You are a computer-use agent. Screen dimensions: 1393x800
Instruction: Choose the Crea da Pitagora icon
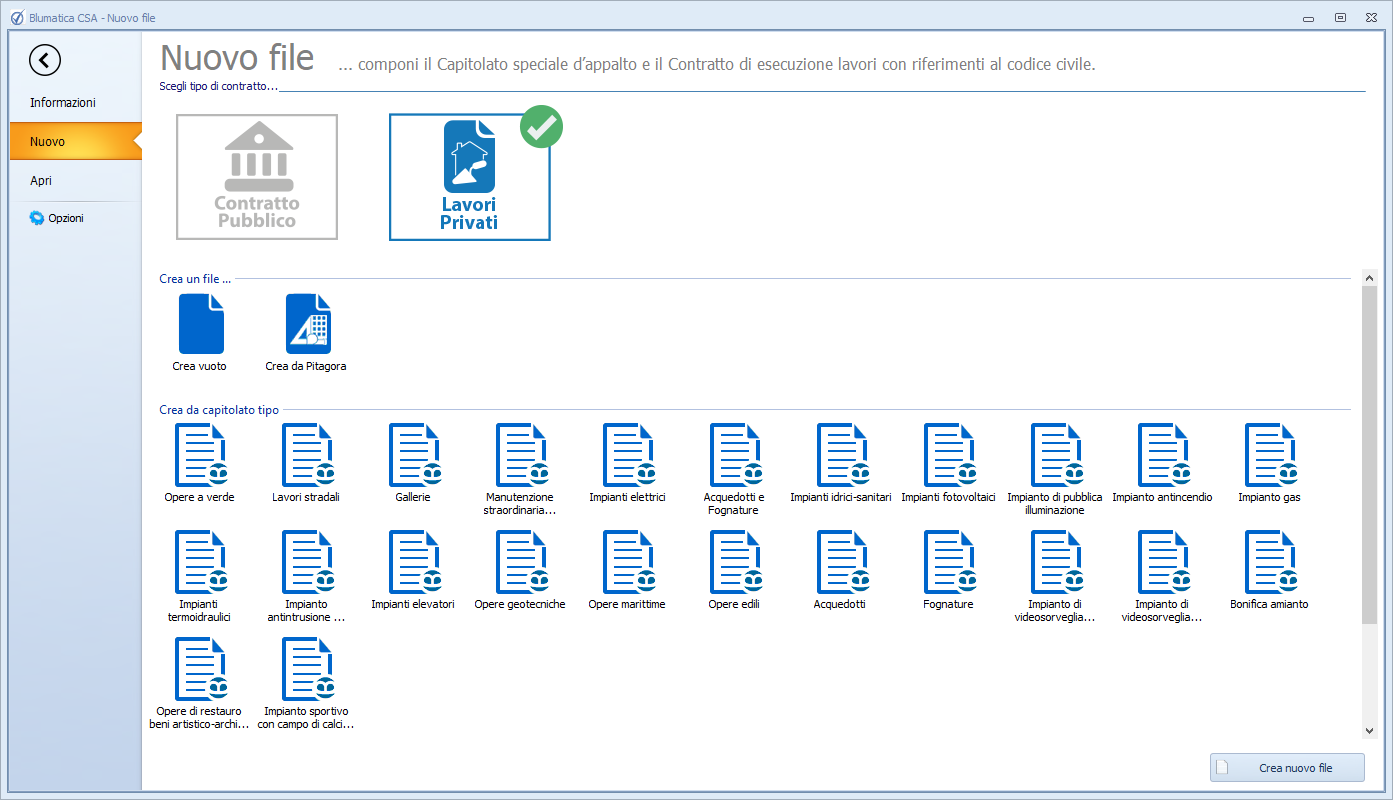click(307, 324)
